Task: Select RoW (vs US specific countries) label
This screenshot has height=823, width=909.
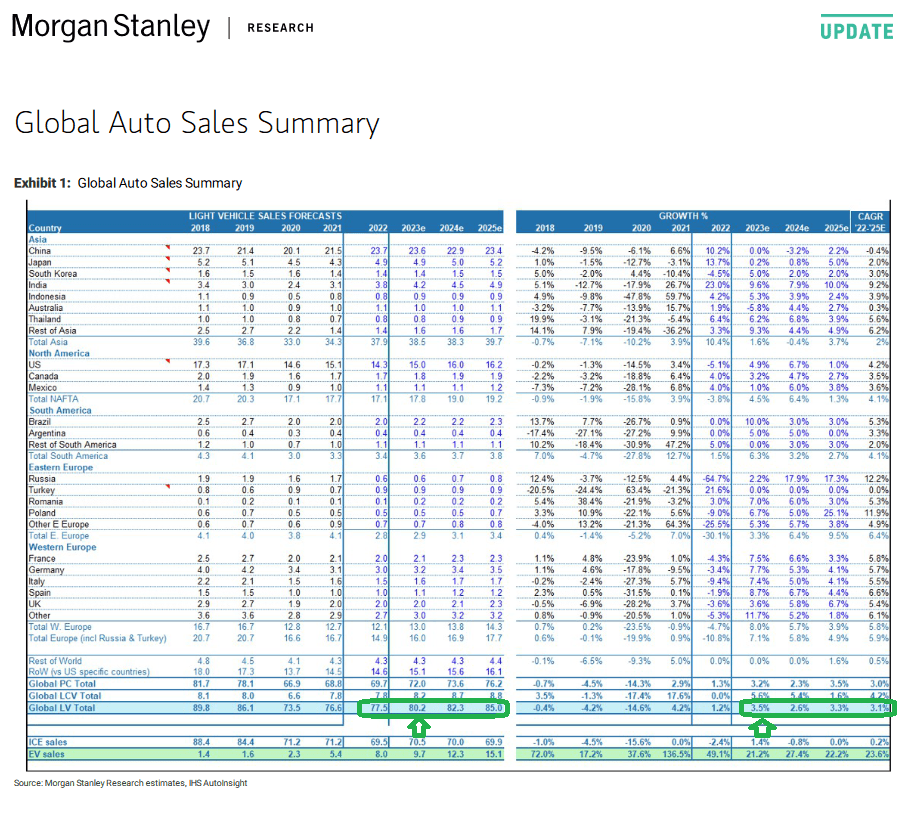Action: click(x=89, y=672)
